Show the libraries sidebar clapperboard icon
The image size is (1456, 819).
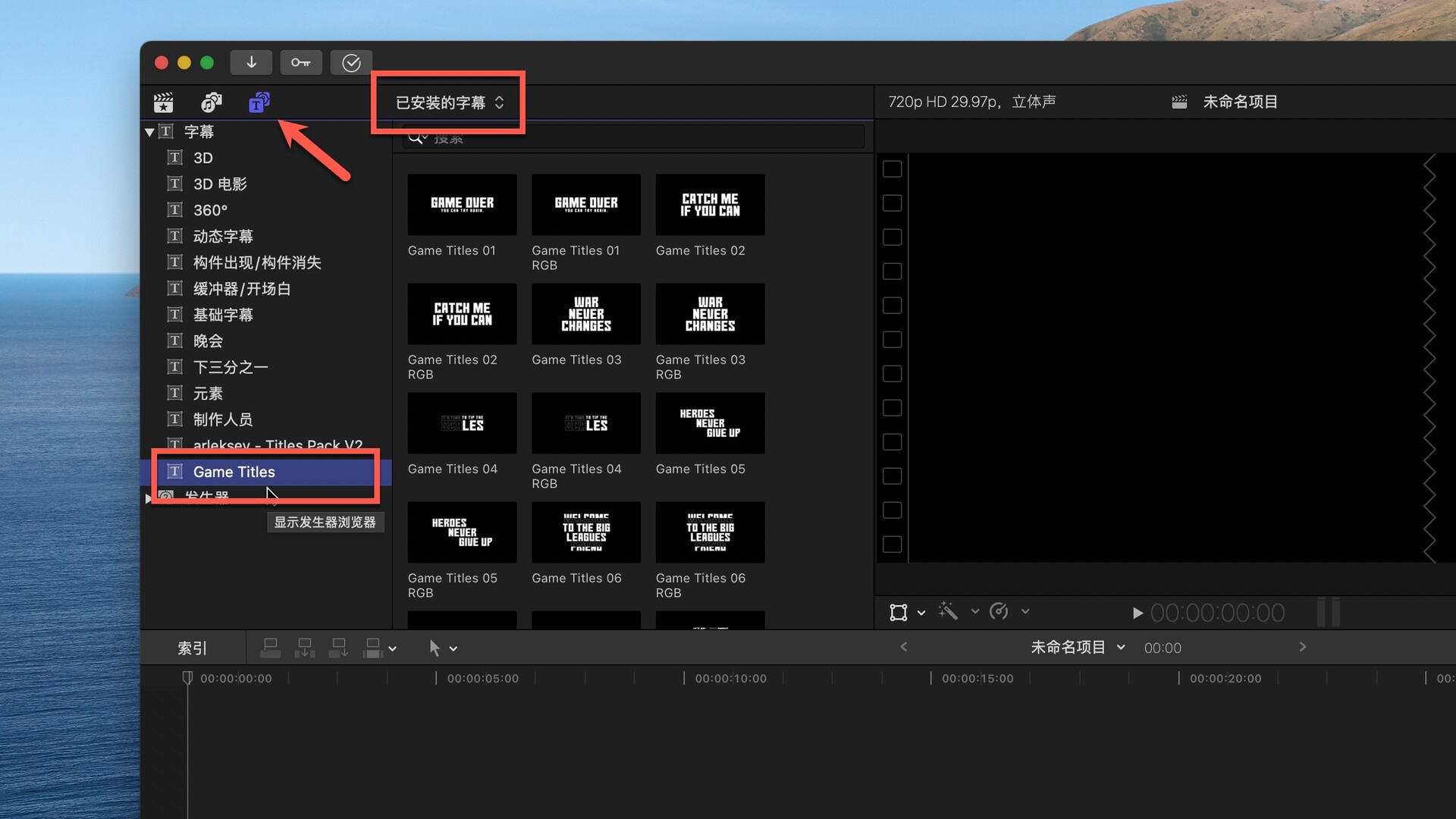(163, 102)
